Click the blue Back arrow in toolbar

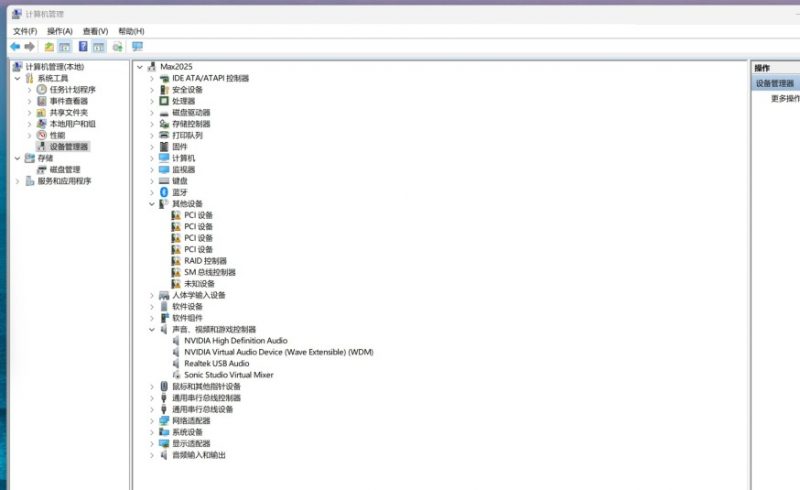pos(15,47)
